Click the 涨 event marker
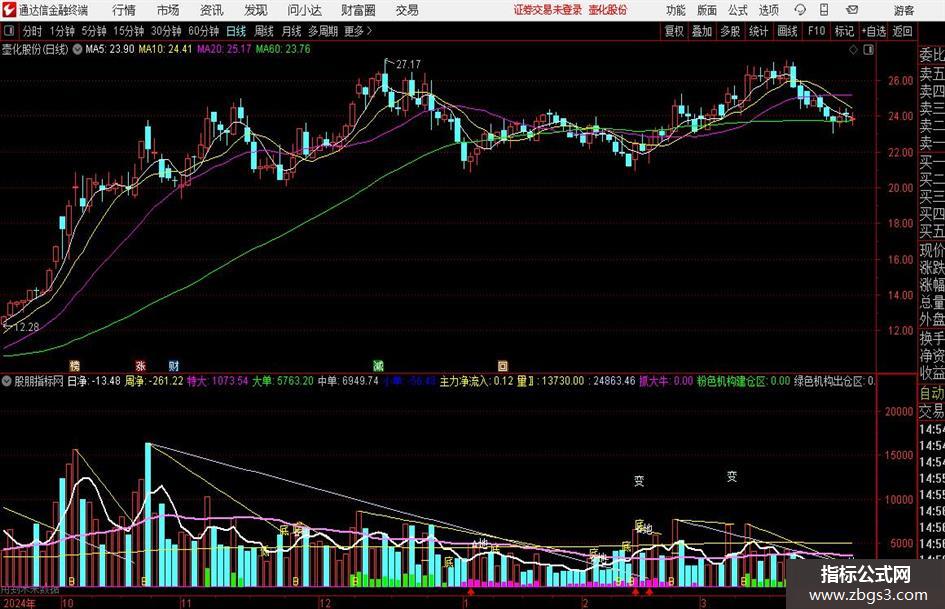 [140, 366]
